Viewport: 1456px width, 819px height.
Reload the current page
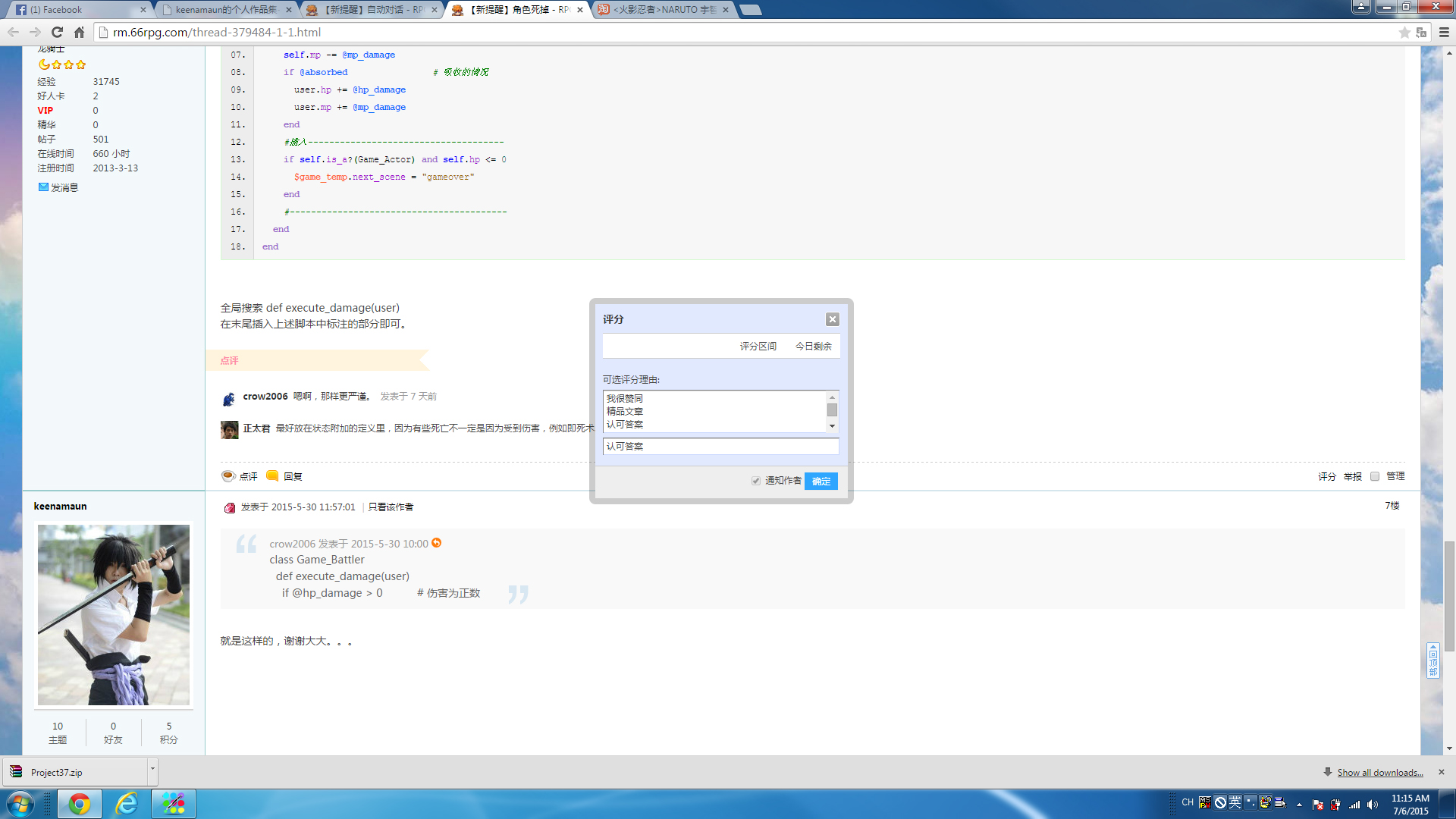point(57,32)
